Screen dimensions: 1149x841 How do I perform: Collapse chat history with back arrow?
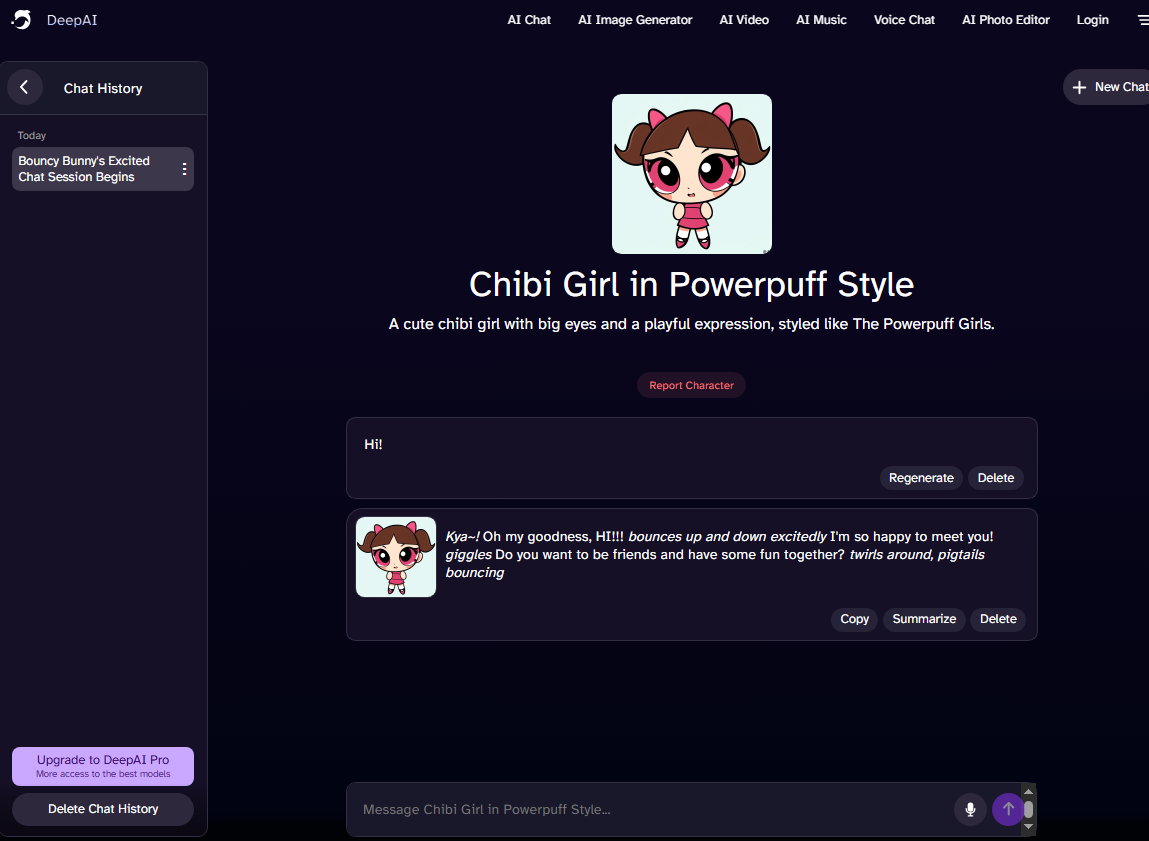[24, 88]
